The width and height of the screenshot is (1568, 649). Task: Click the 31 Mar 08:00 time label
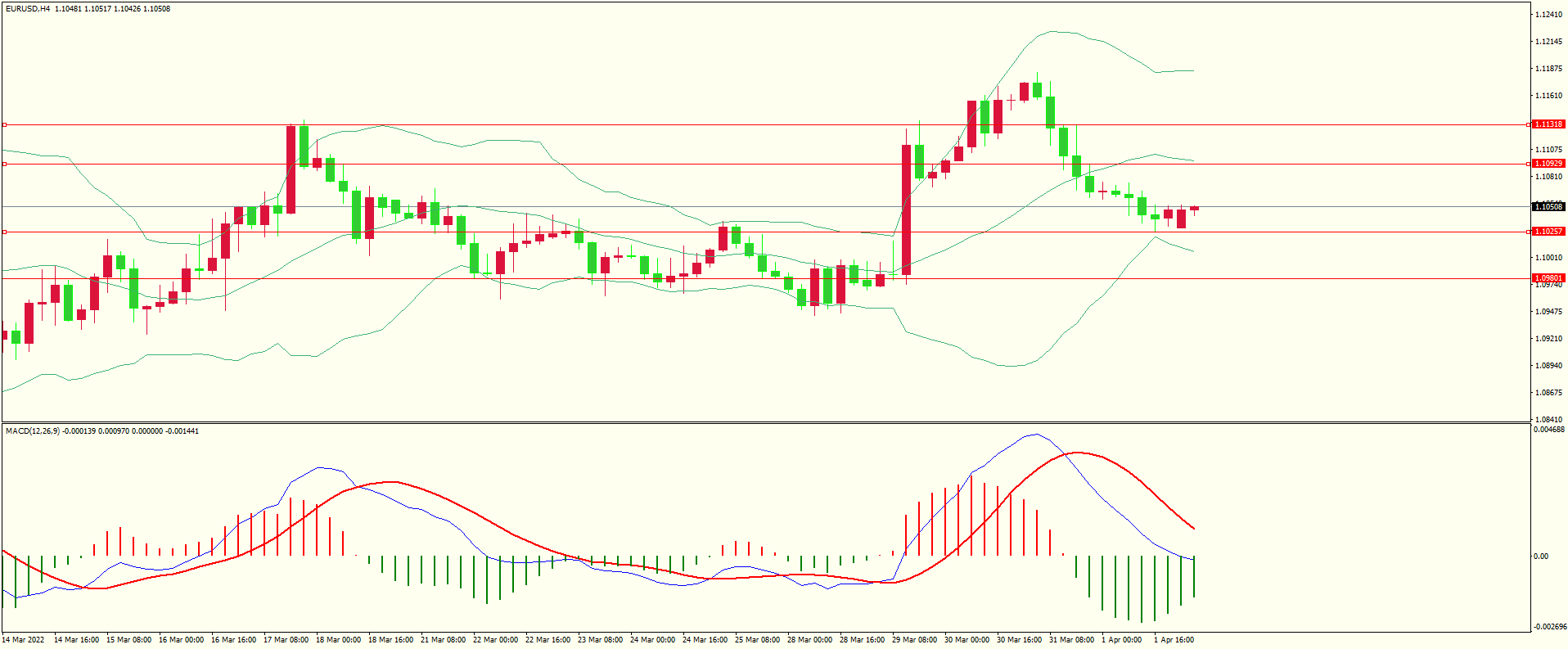[x=1072, y=640]
